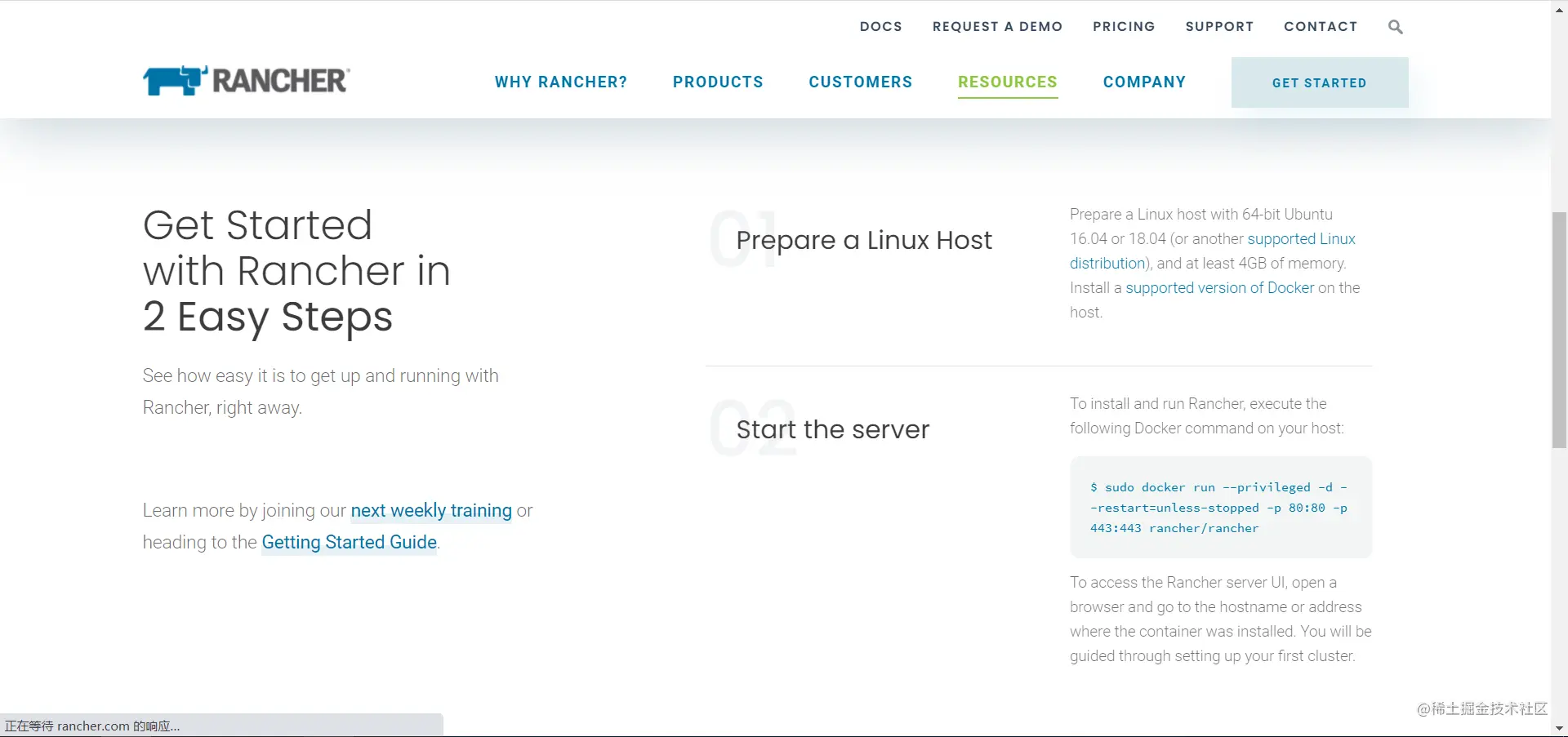Click the sudo docker run command block
The image size is (1568, 737).
click(1221, 508)
